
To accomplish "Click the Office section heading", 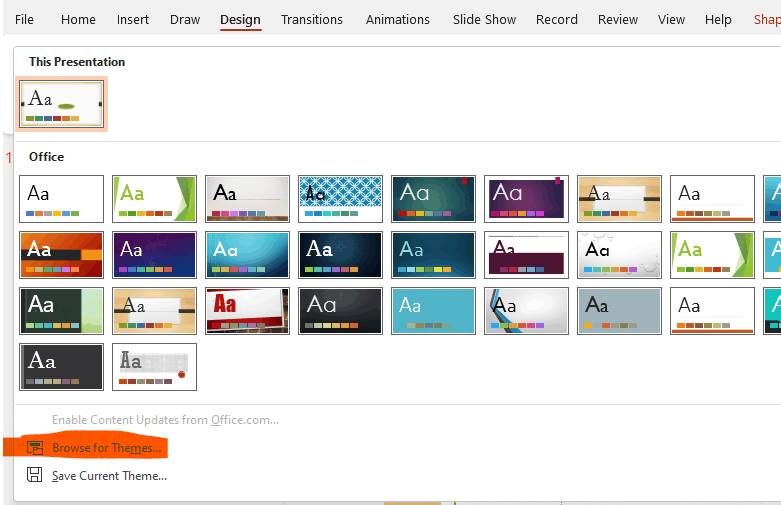I will [46, 157].
